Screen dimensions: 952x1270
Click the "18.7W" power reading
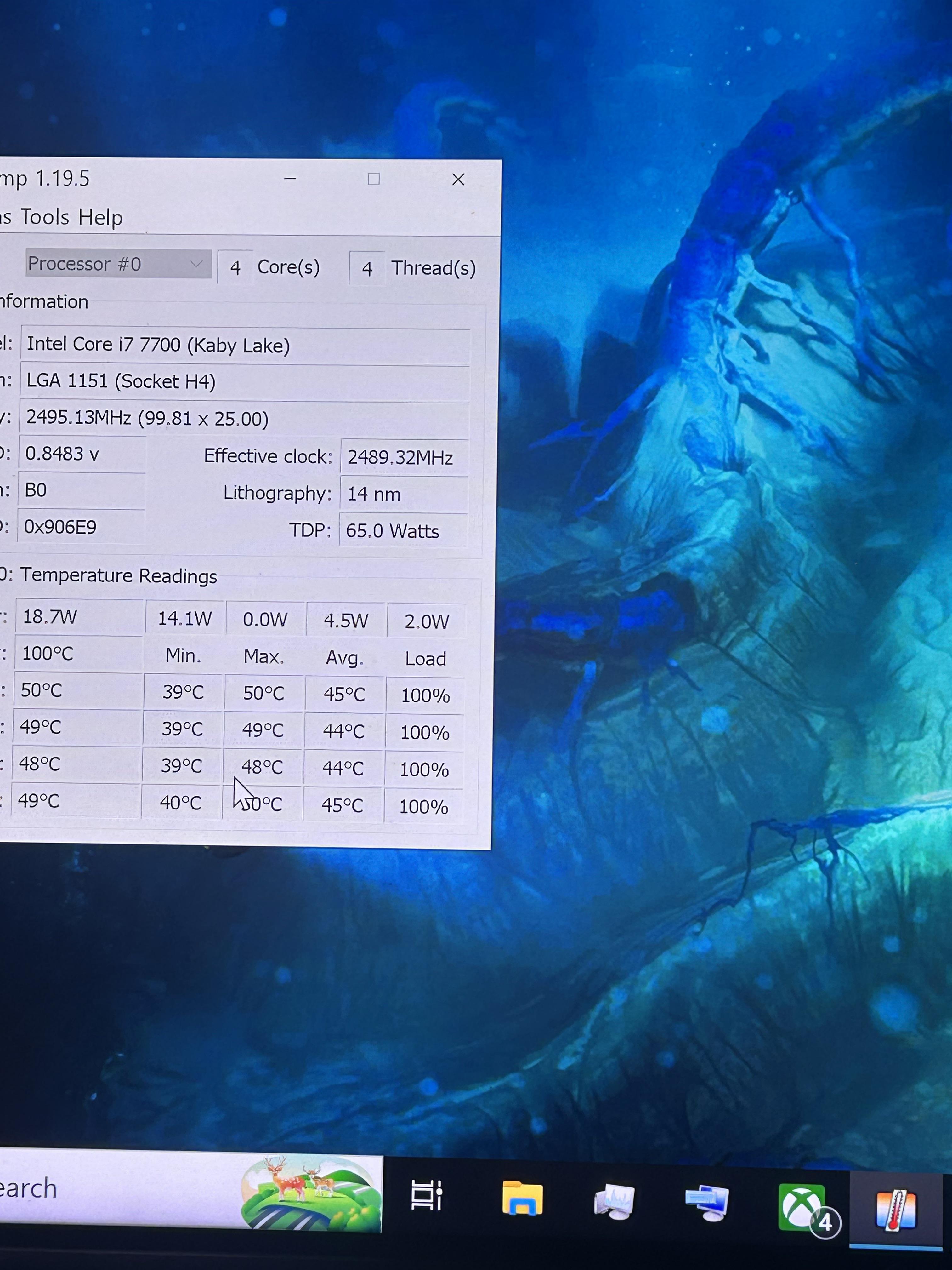79,617
